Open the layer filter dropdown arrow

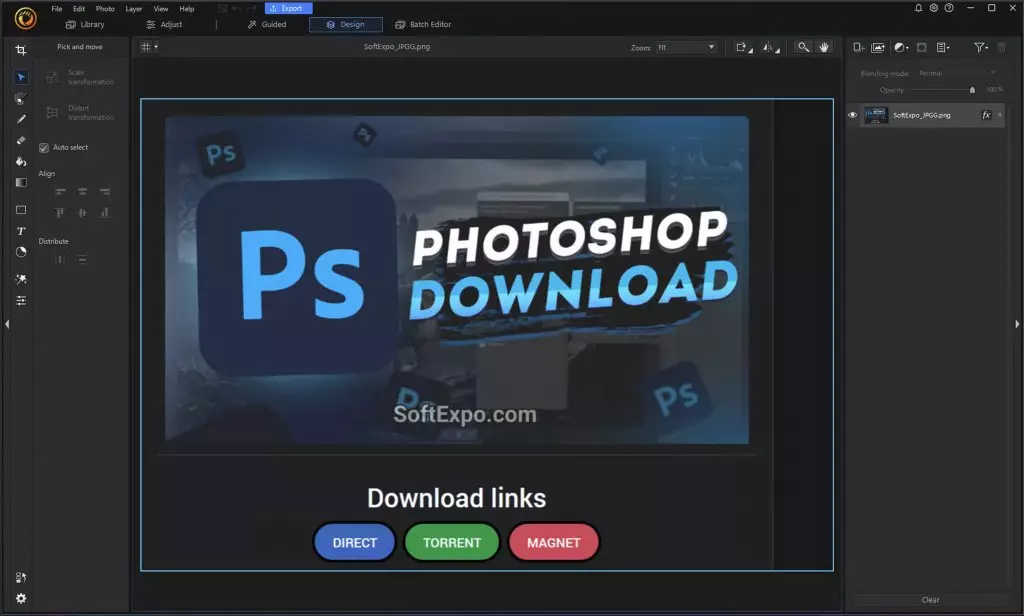(986, 47)
